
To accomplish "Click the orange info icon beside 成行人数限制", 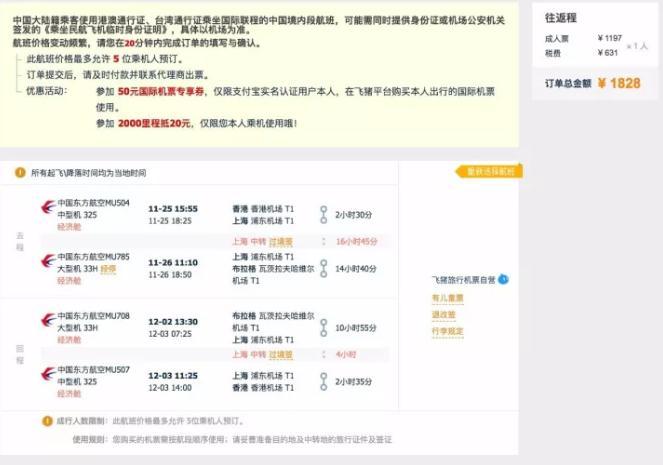I will (47, 421).
